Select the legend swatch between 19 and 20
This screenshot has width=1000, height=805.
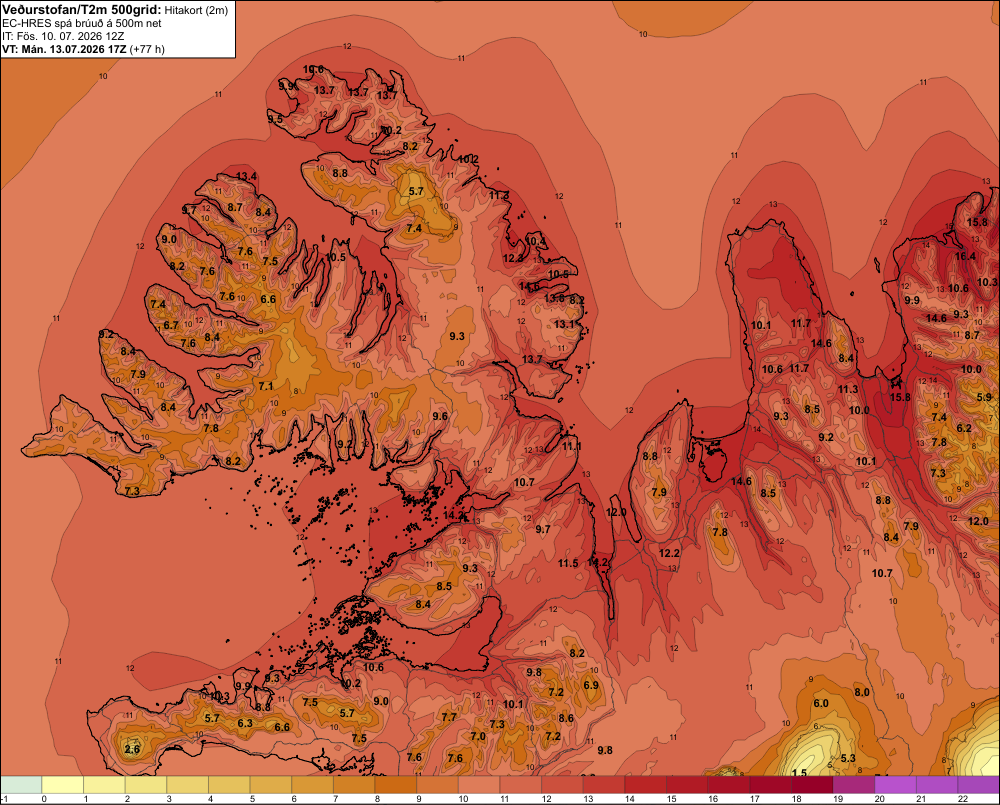tap(854, 784)
